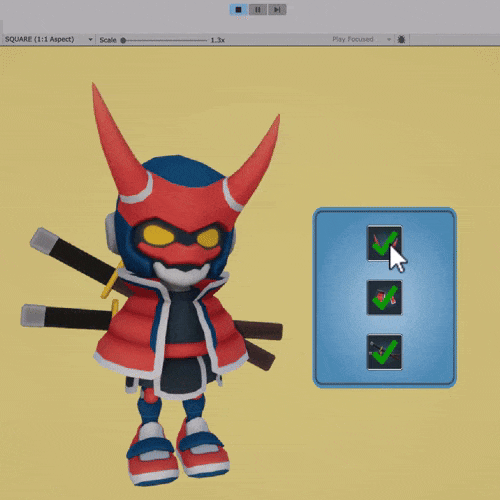Click the bug debug icon
The height and width of the screenshot is (500, 500).
click(401, 39)
